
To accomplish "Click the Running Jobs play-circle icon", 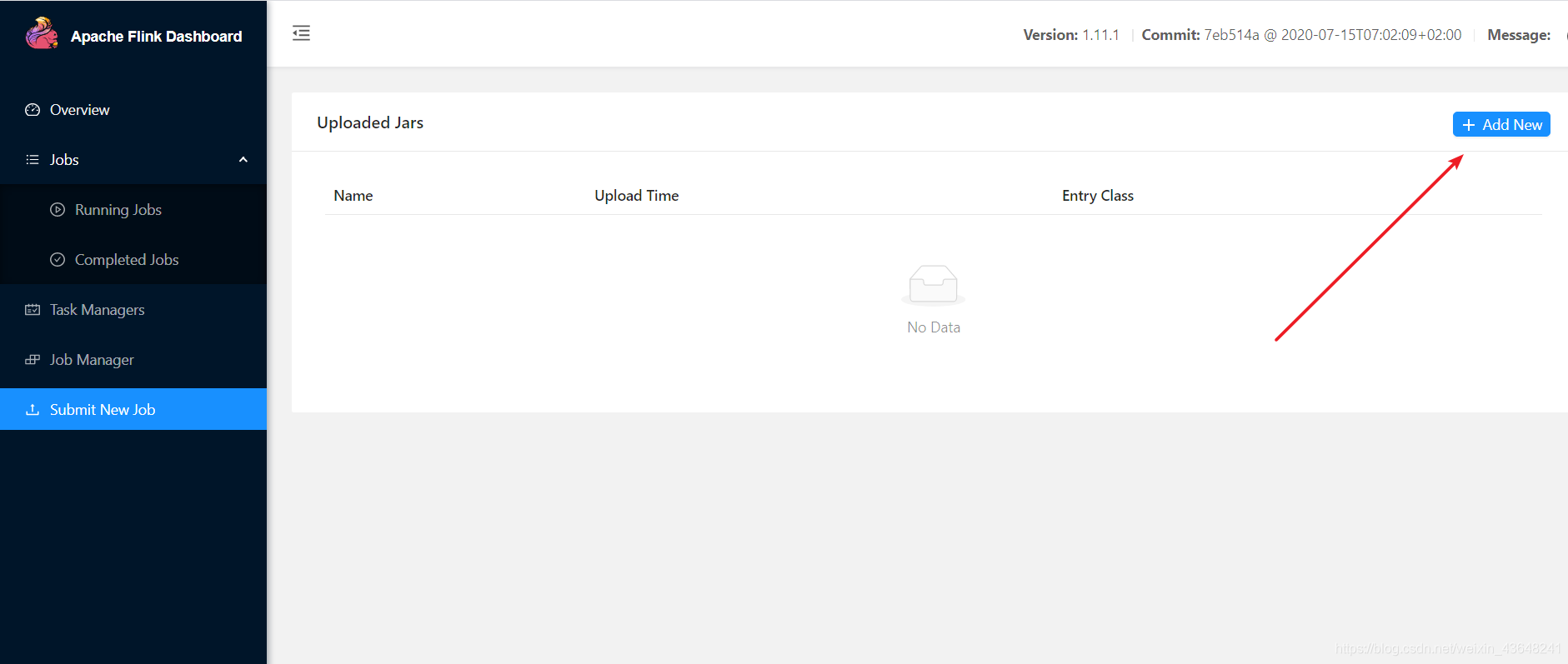I will coord(58,210).
